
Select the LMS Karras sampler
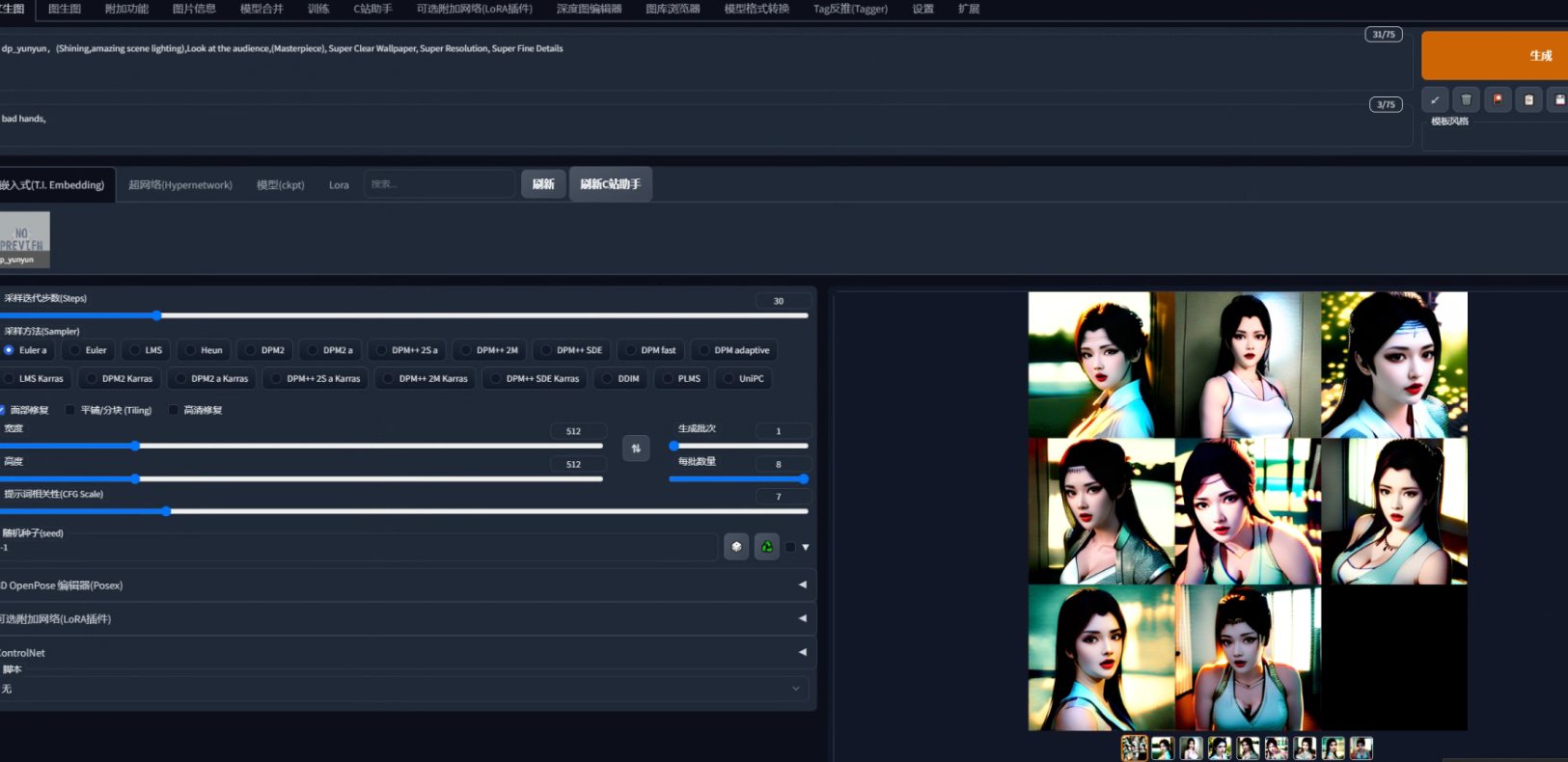tap(34, 379)
